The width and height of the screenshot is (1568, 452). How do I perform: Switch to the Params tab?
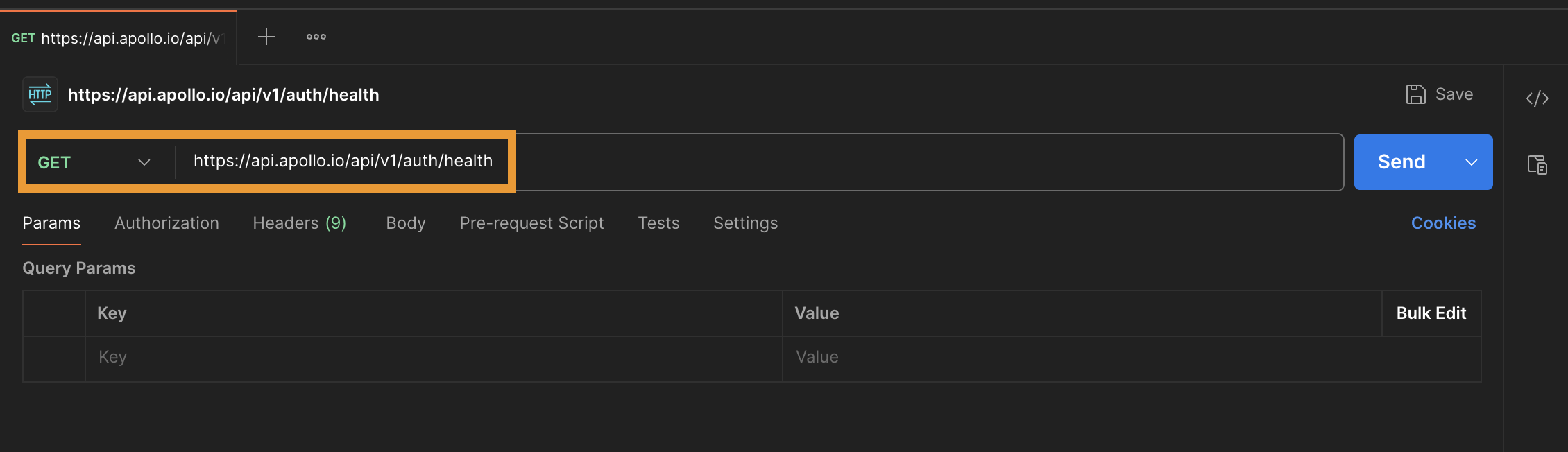51,223
